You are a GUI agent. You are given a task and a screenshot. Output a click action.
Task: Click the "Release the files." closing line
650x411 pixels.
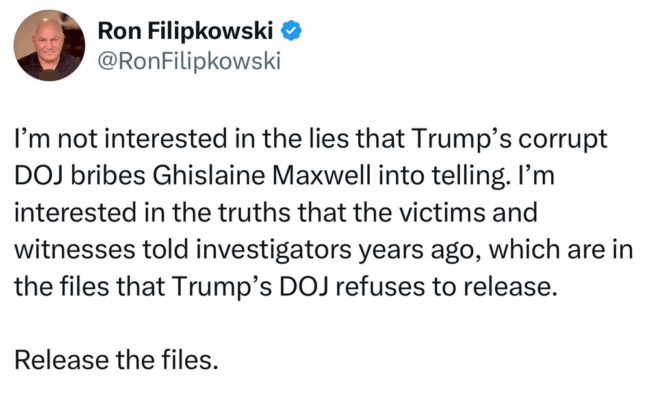116,360
